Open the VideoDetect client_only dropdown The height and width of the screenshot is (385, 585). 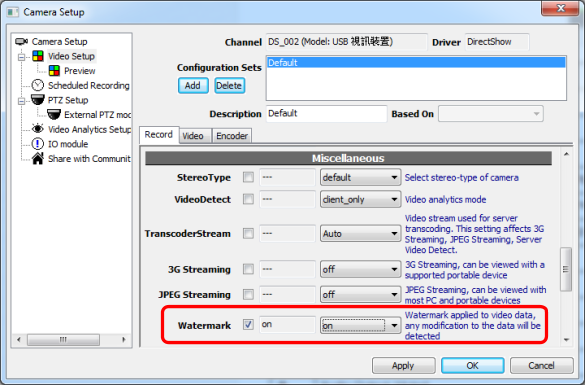click(360, 199)
